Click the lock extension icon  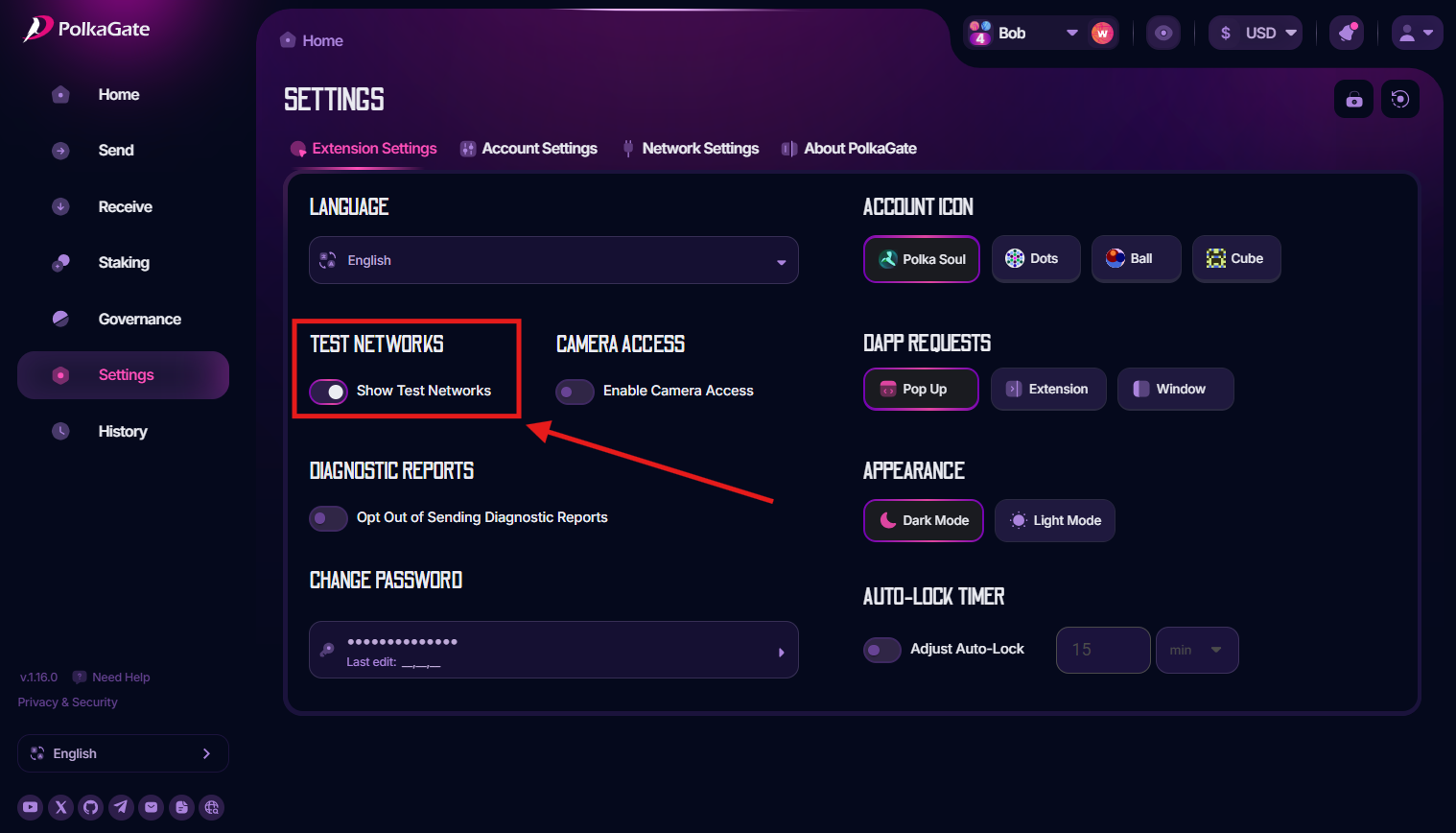click(x=1353, y=100)
